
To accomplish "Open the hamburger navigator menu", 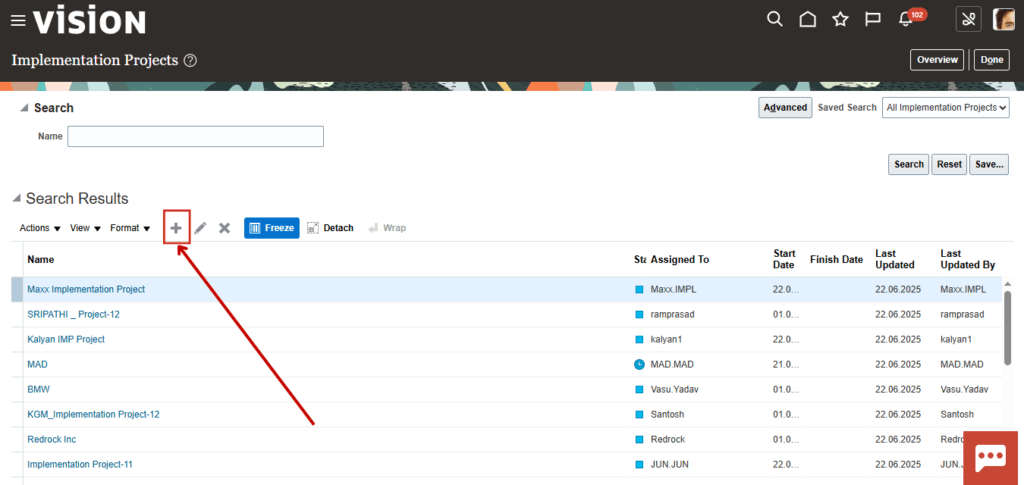I will coord(18,21).
